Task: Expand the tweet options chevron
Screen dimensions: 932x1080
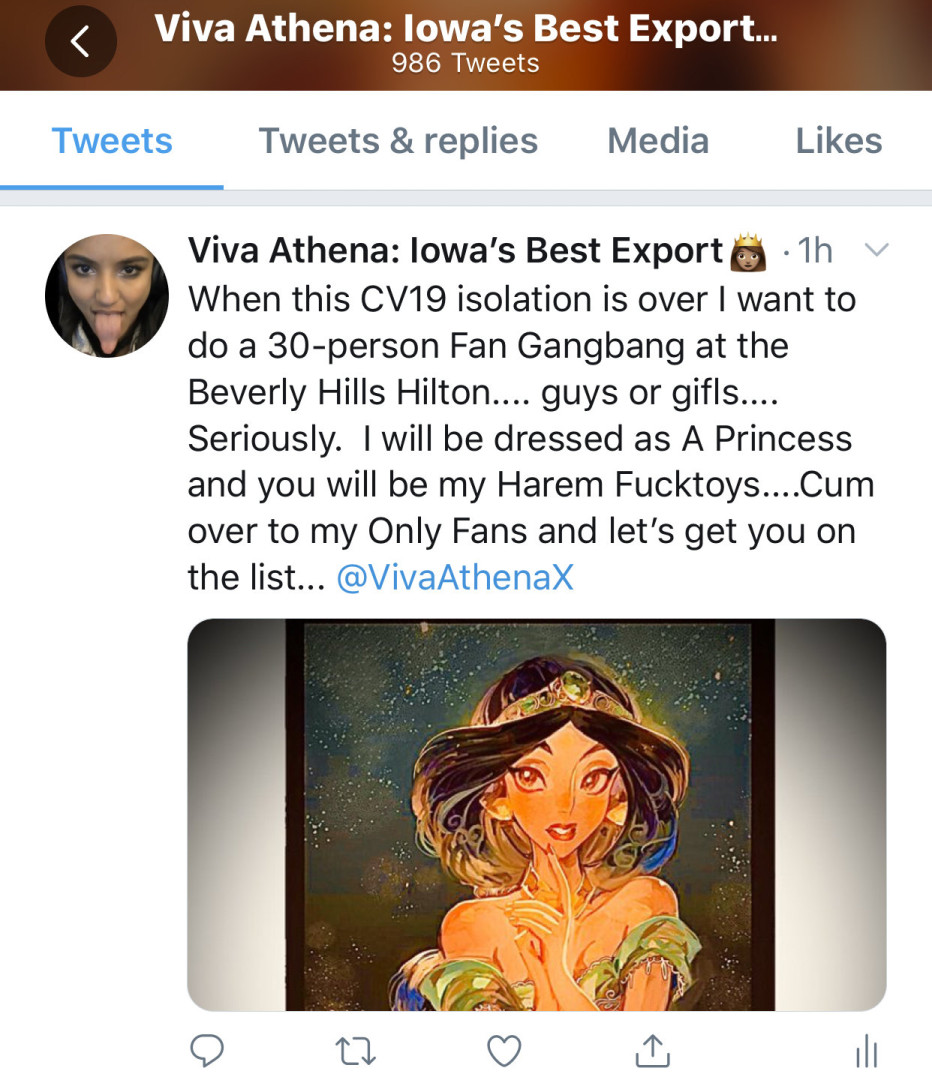Action: click(x=875, y=251)
